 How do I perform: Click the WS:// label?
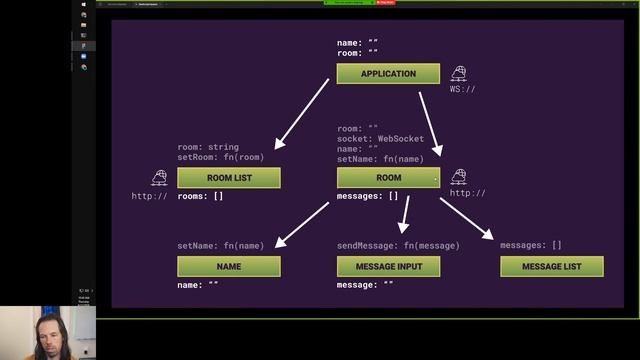point(462,89)
